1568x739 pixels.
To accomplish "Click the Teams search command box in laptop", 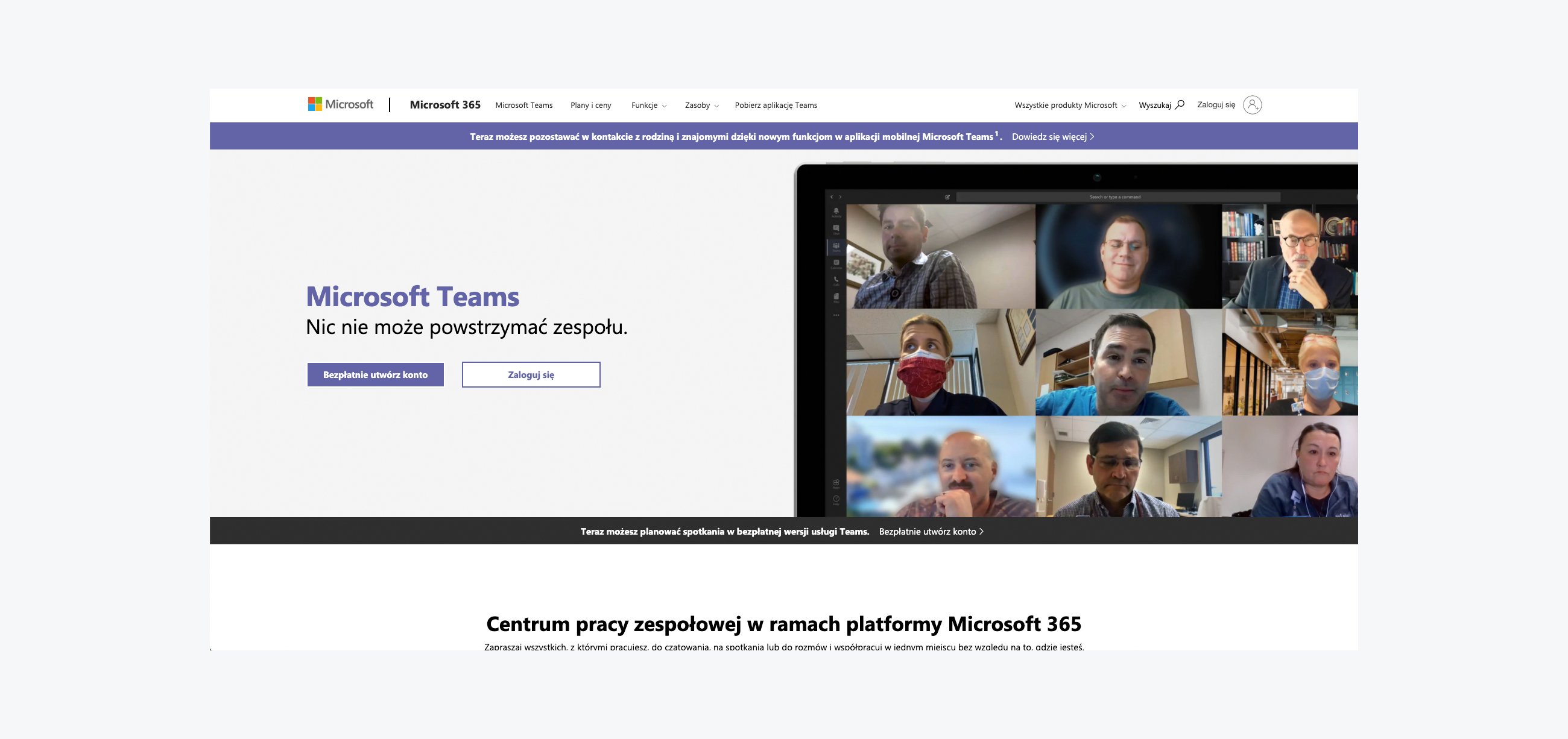I will point(1118,197).
